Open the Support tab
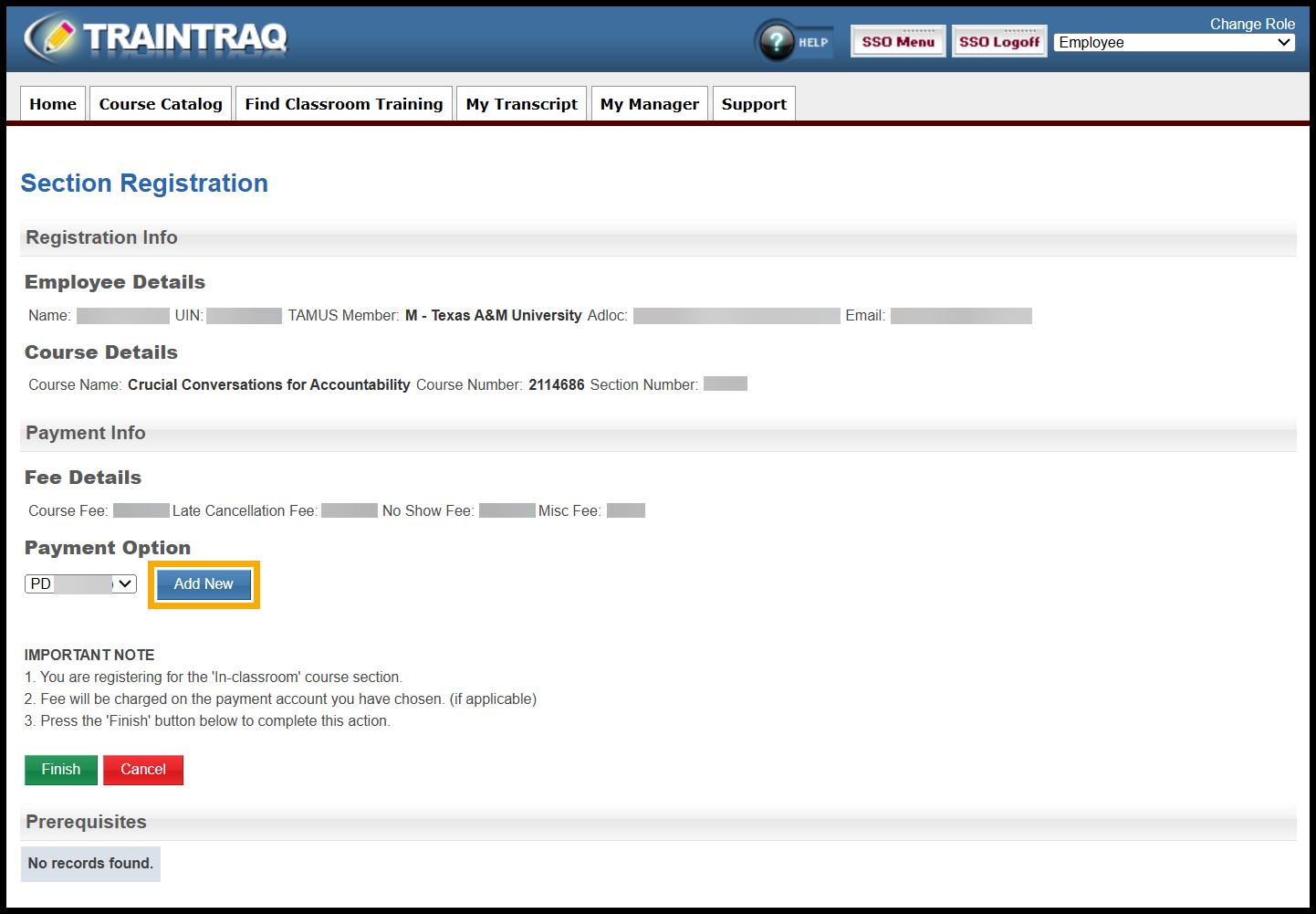Screen dimensions: 1316x914 [x=754, y=103]
